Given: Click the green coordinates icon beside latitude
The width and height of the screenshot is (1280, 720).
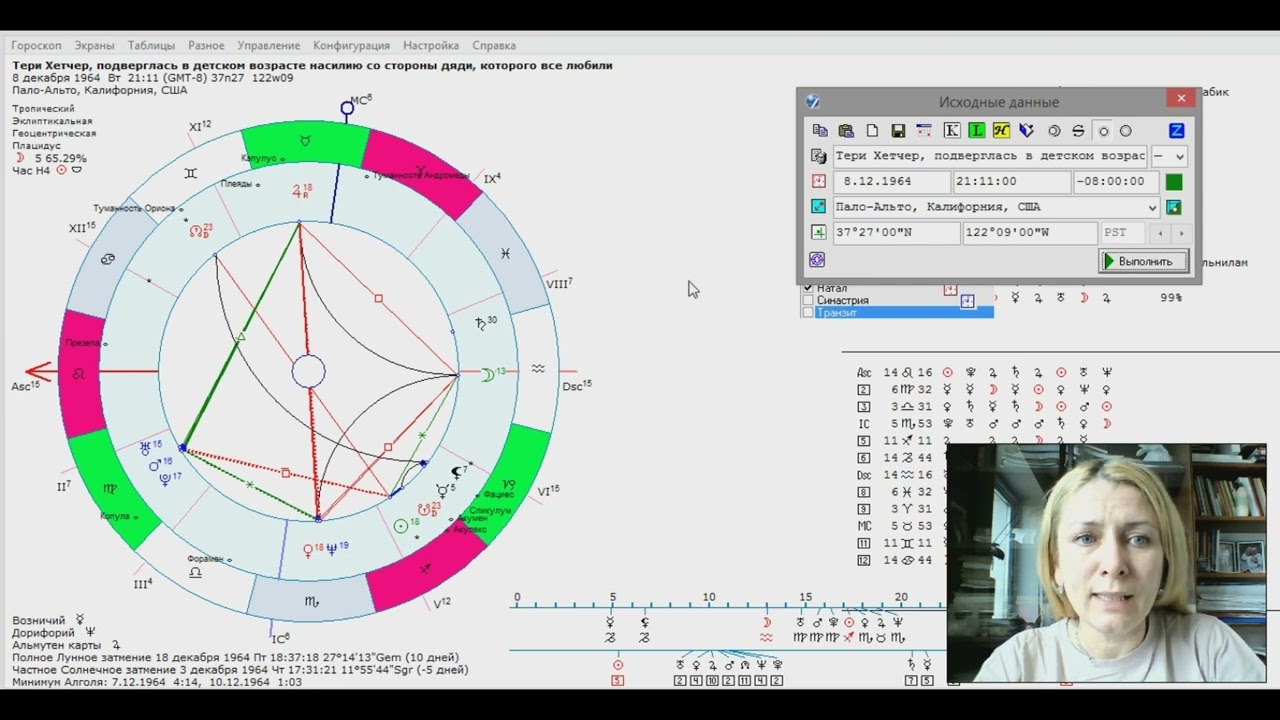Looking at the screenshot, I should [x=819, y=232].
